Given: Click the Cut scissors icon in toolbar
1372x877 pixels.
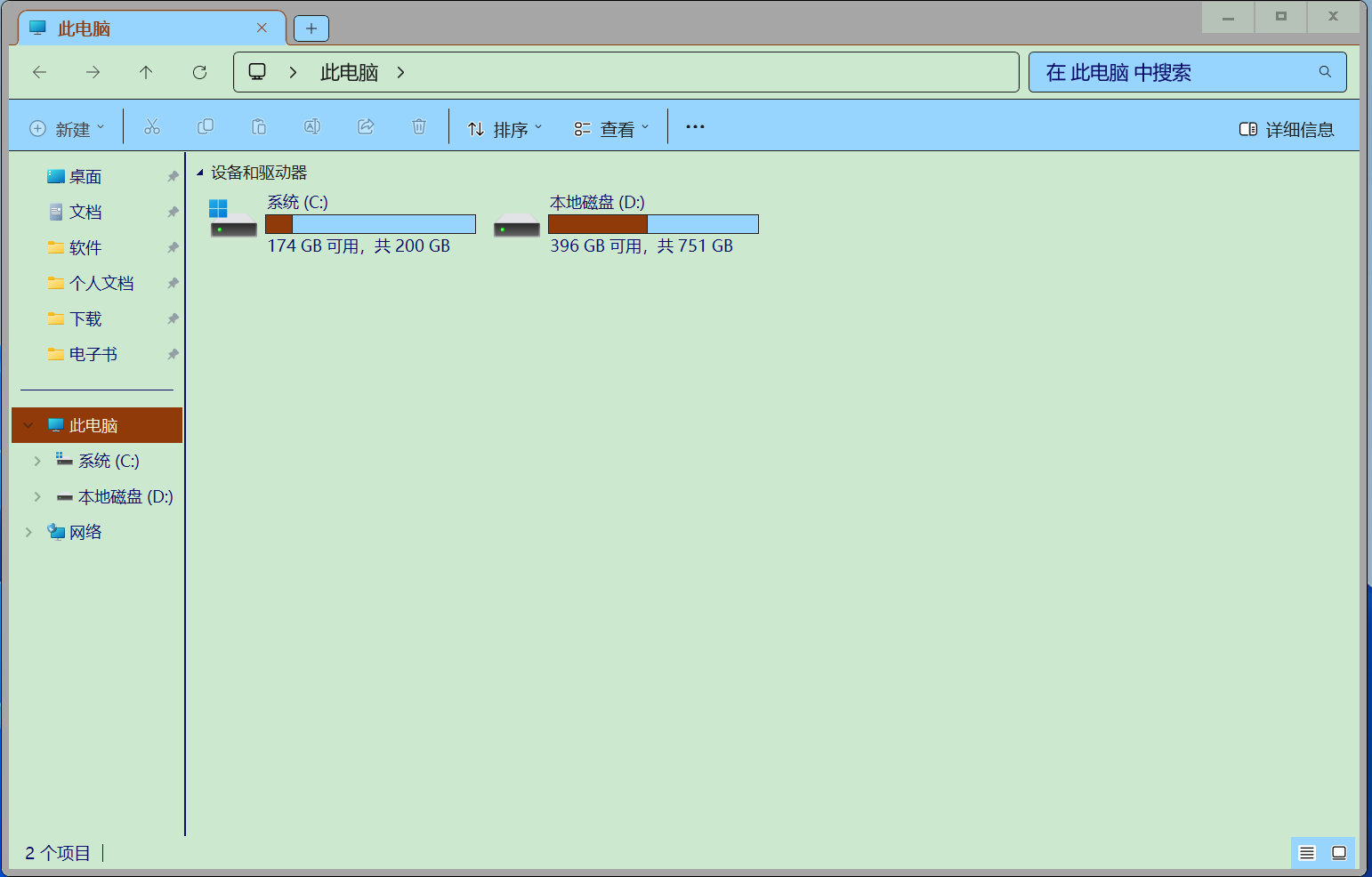Looking at the screenshot, I should (x=152, y=127).
